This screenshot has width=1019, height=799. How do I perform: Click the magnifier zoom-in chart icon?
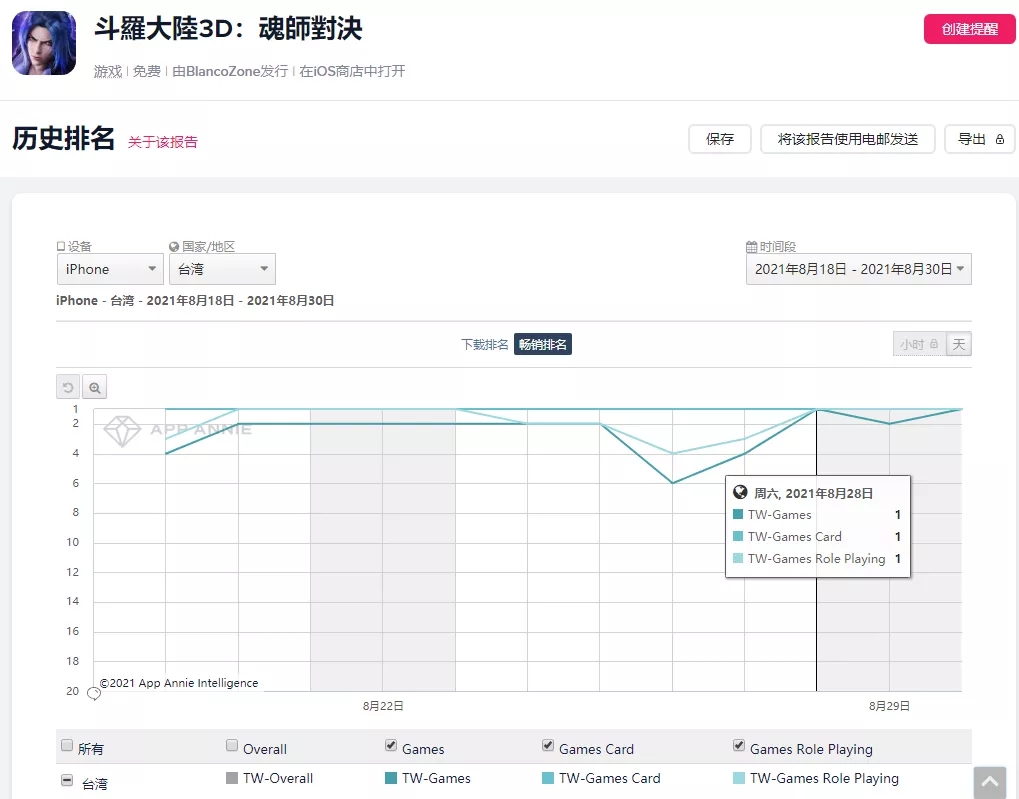point(94,387)
